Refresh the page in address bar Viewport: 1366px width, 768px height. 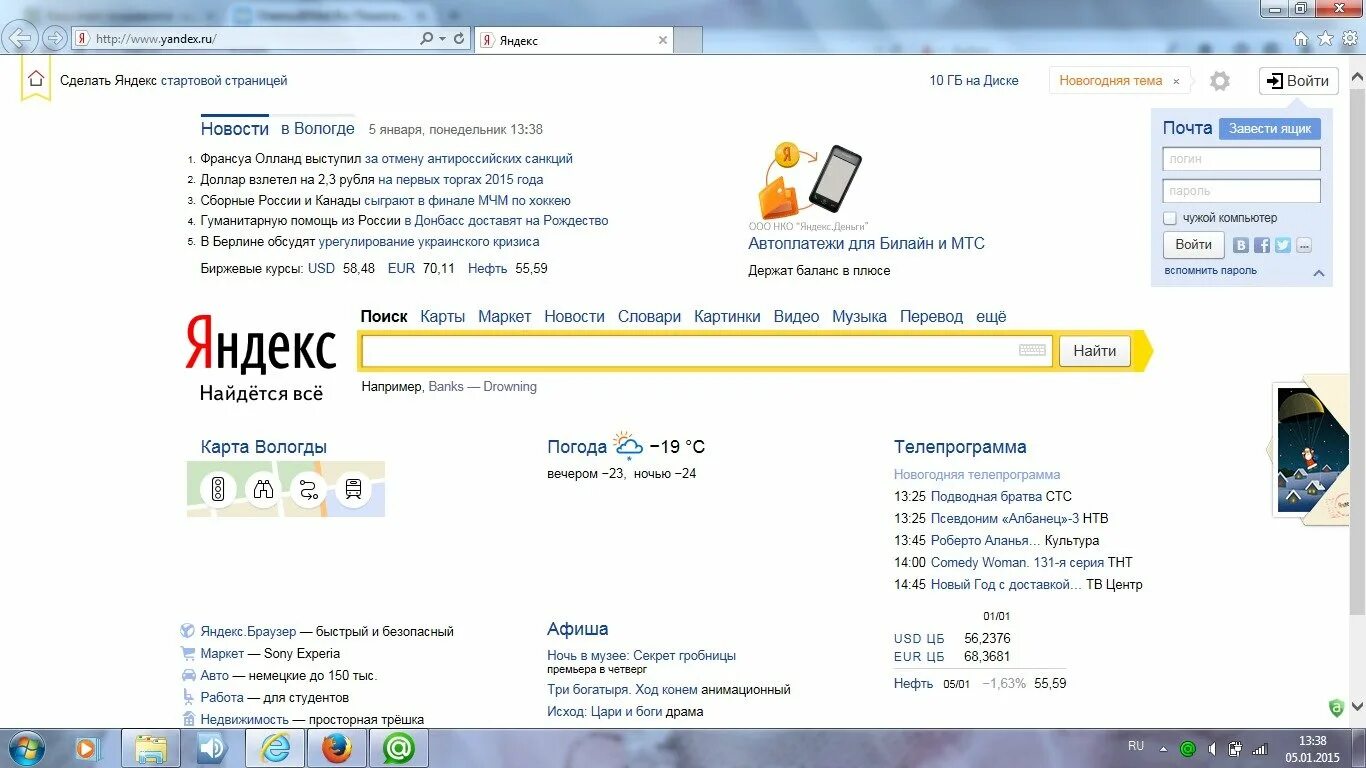tap(459, 39)
